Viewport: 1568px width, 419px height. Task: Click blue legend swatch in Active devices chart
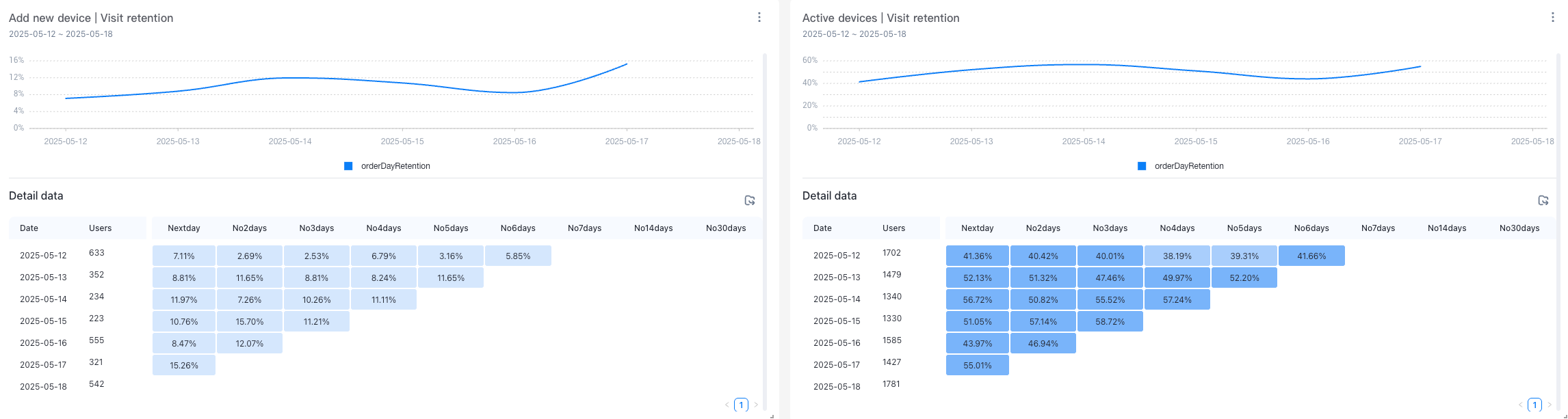(x=1142, y=166)
